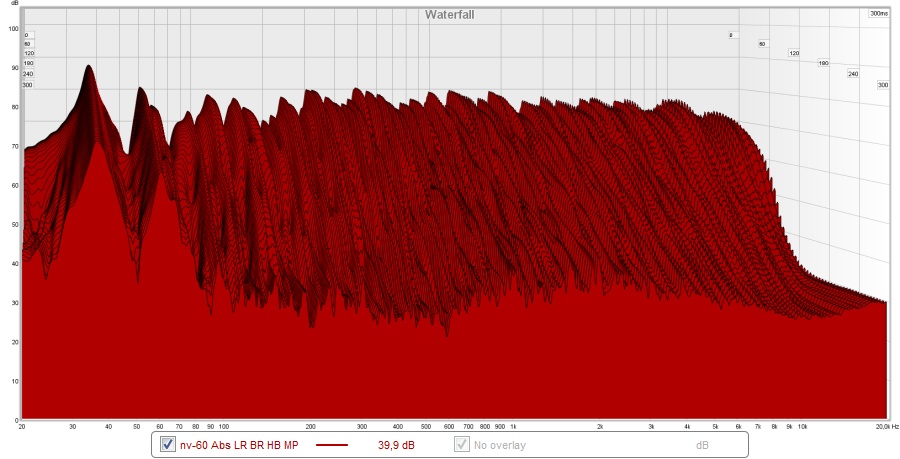The image size is (900, 459).
Task: Select the 0 slice label on right time axis
Action: coord(731,34)
